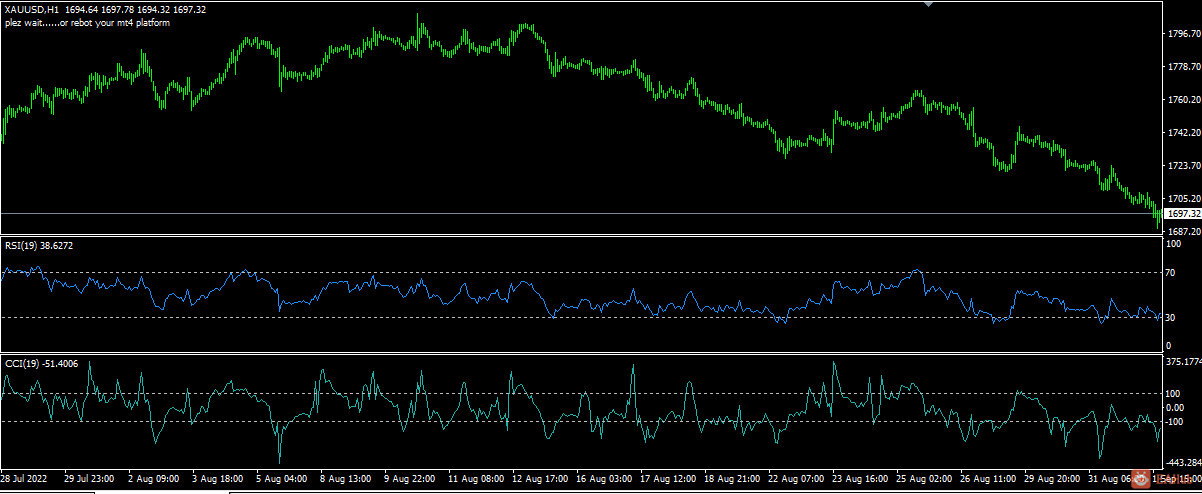The width and height of the screenshot is (1202, 494).
Task: Click the 16 Aug 03:00 time label
Action: (x=604, y=480)
